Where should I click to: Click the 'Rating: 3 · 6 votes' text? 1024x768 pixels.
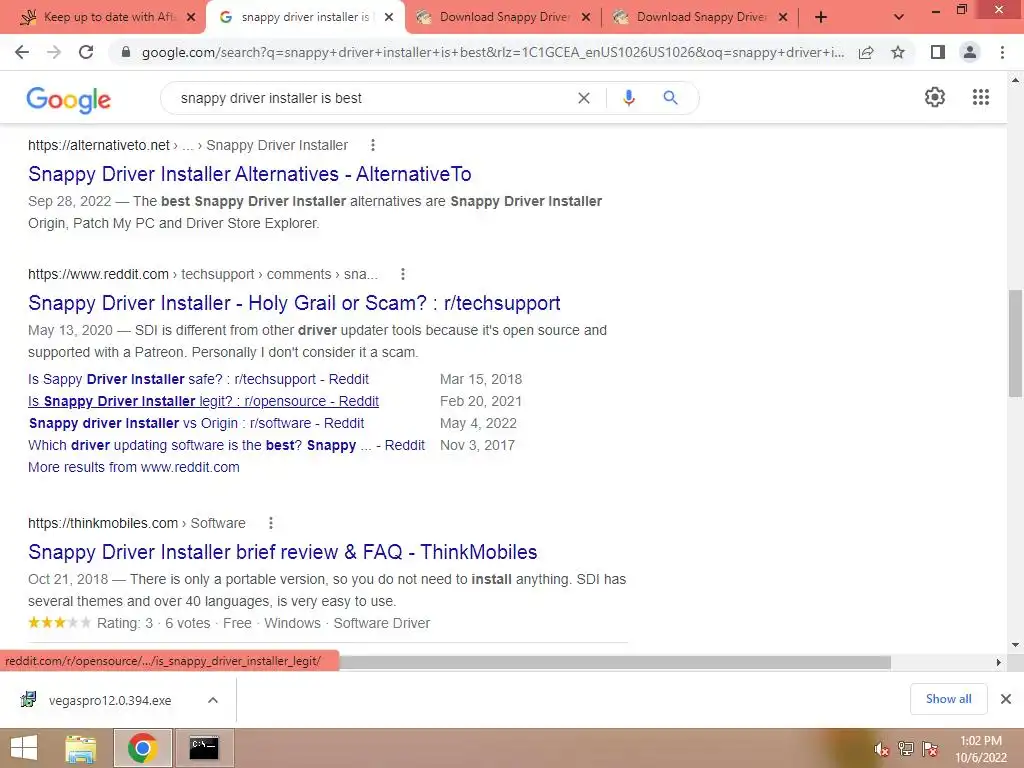[x=153, y=624]
